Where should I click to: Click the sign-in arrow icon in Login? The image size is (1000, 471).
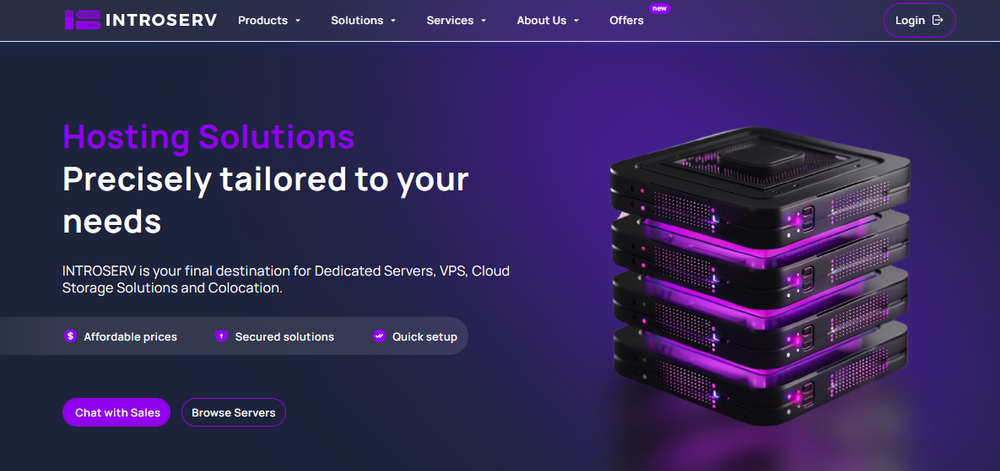coord(938,20)
